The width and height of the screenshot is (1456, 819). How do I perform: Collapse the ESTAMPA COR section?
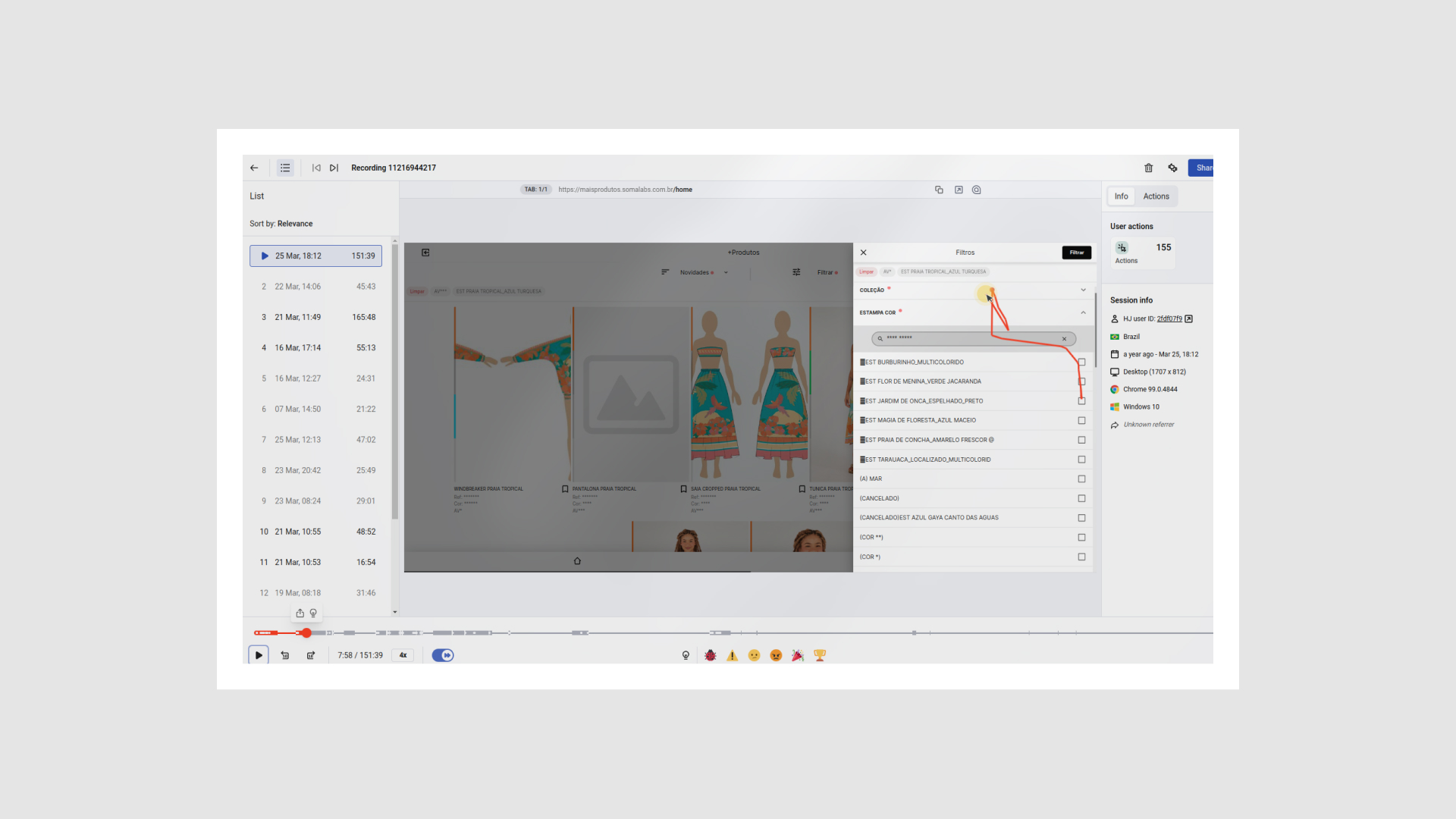point(1083,312)
